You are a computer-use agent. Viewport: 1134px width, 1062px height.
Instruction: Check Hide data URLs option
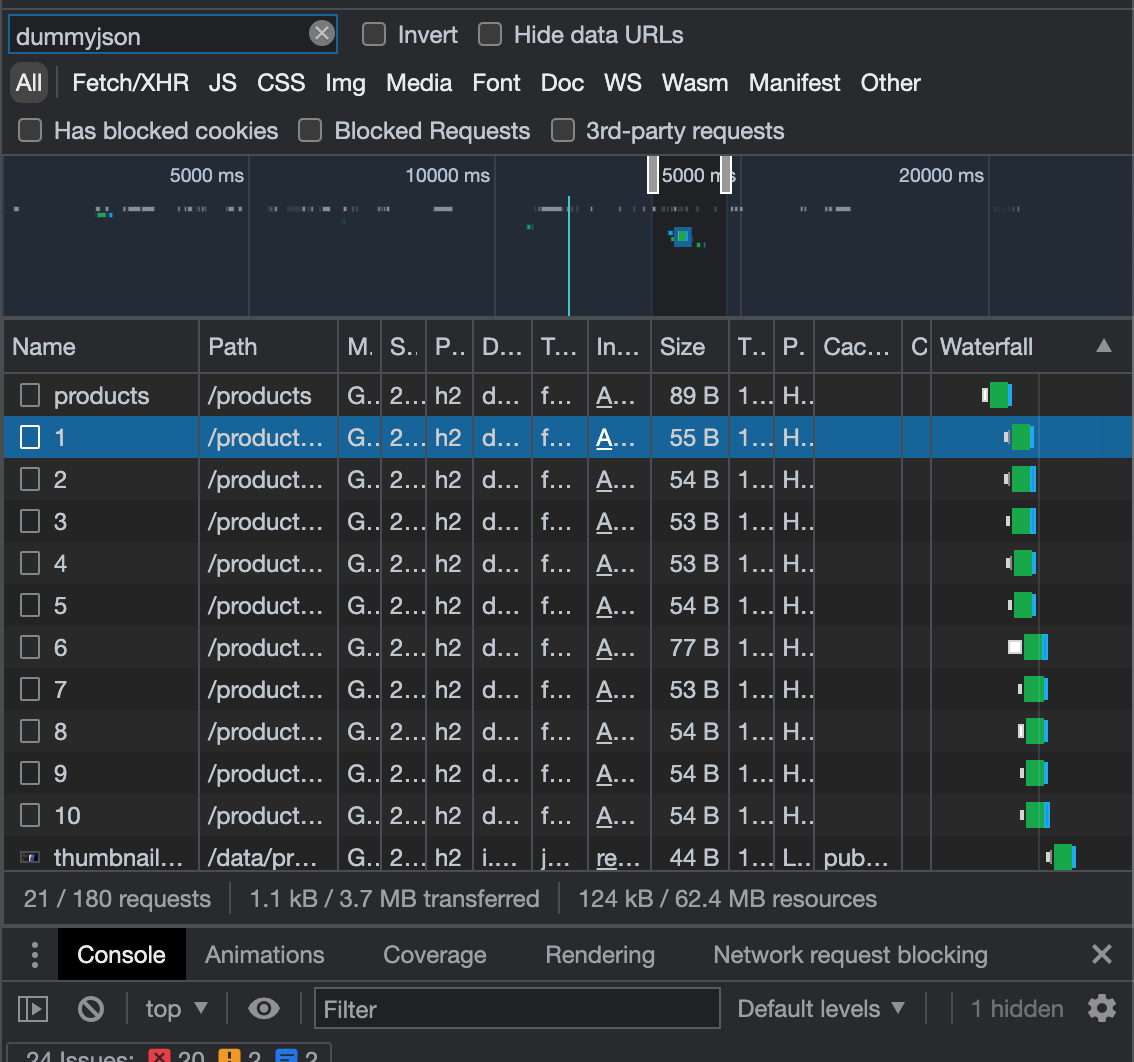point(490,35)
